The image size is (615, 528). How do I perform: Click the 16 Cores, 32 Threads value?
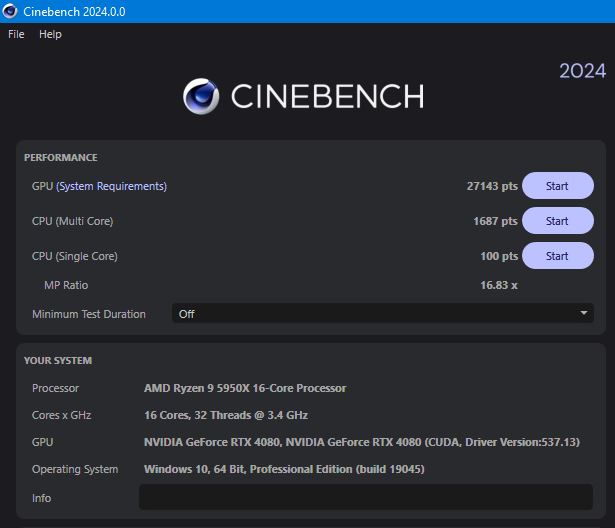pyautogui.click(x=226, y=415)
